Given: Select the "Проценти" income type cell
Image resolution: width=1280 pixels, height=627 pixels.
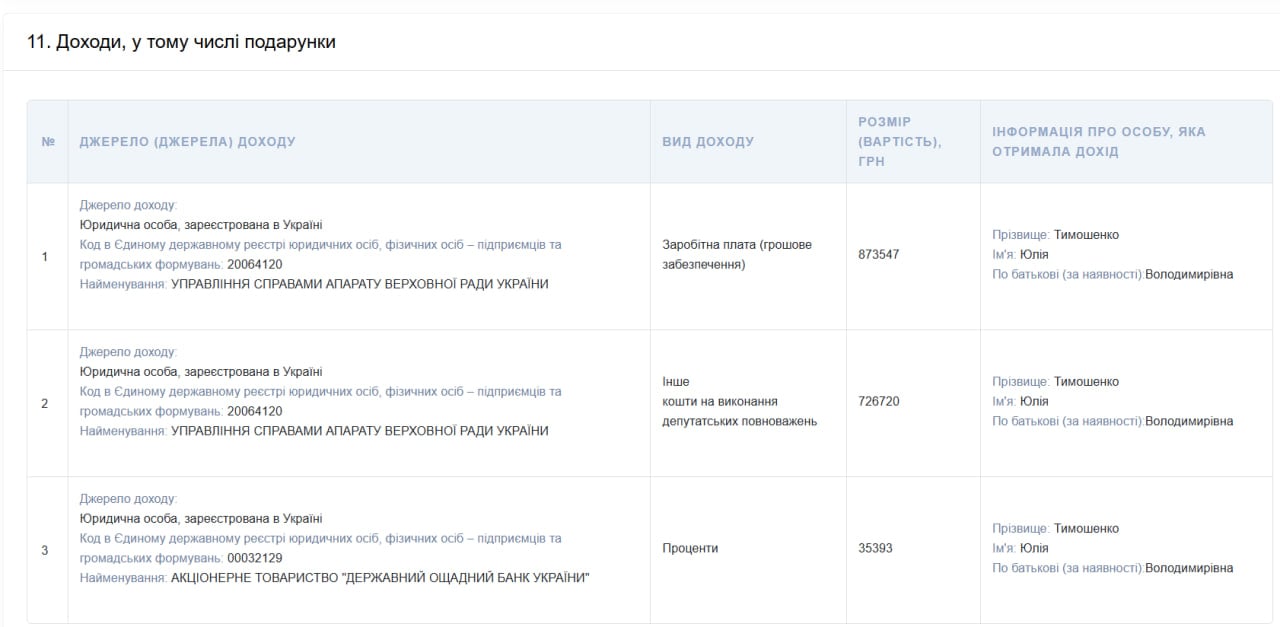Looking at the screenshot, I should click(x=690, y=549).
